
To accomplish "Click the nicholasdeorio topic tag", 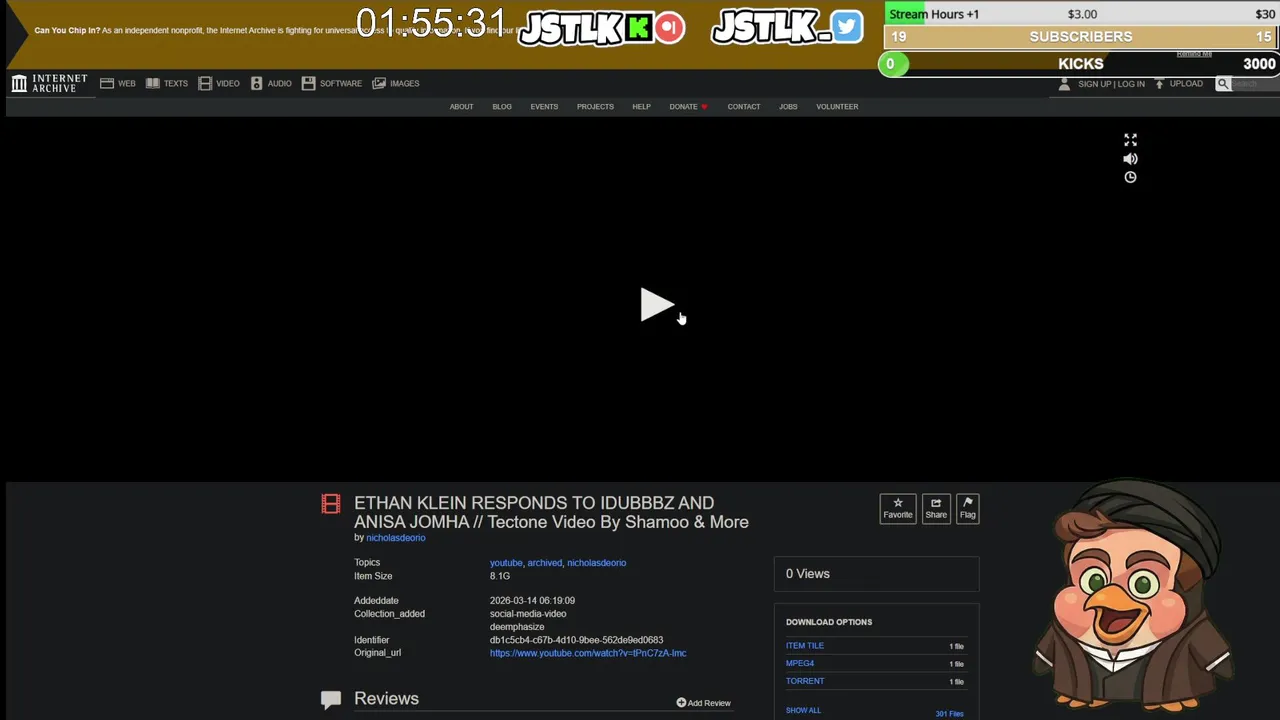I will tap(596, 563).
